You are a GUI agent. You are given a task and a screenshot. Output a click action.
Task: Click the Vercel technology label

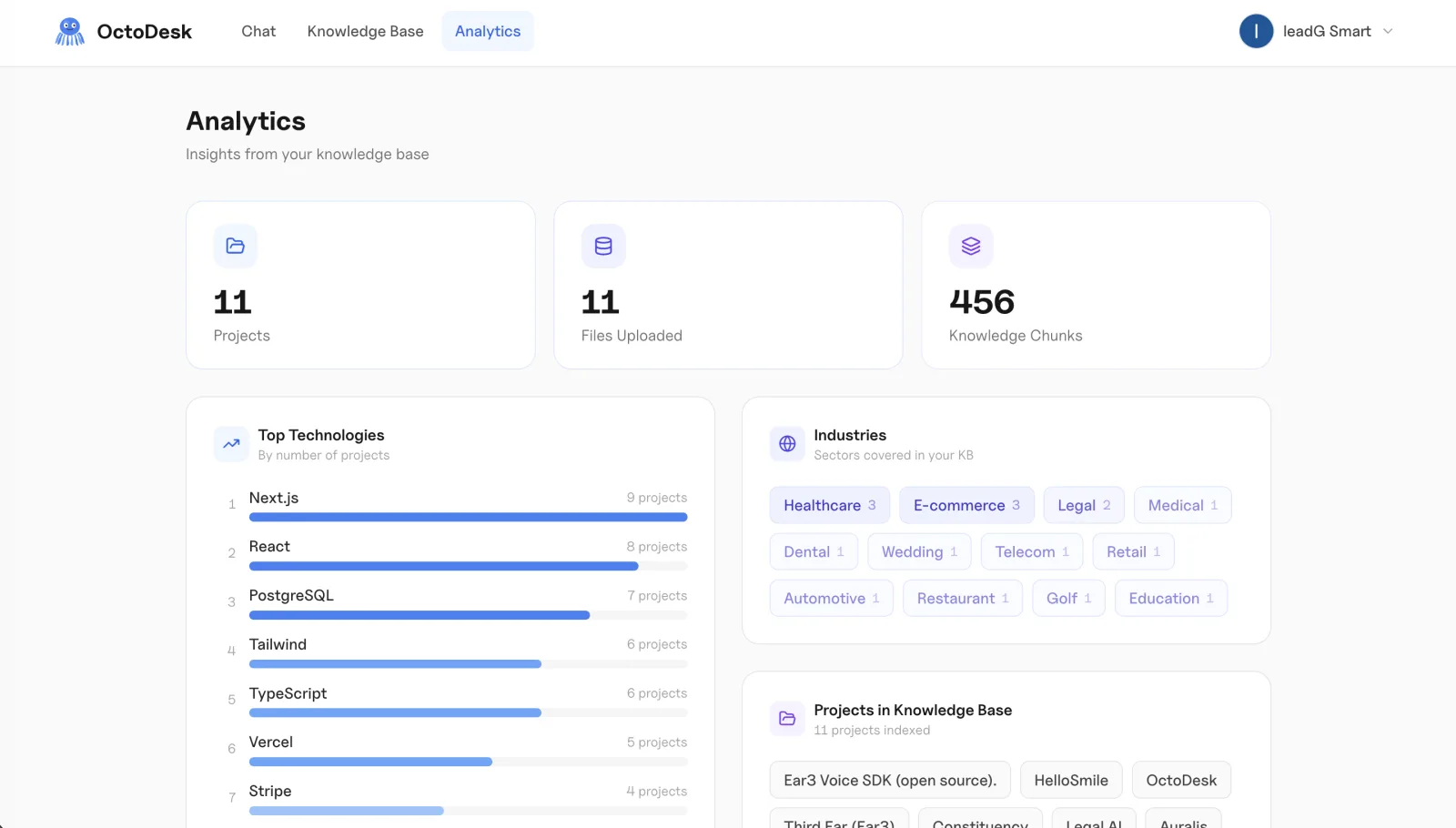click(x=271, y=742)
